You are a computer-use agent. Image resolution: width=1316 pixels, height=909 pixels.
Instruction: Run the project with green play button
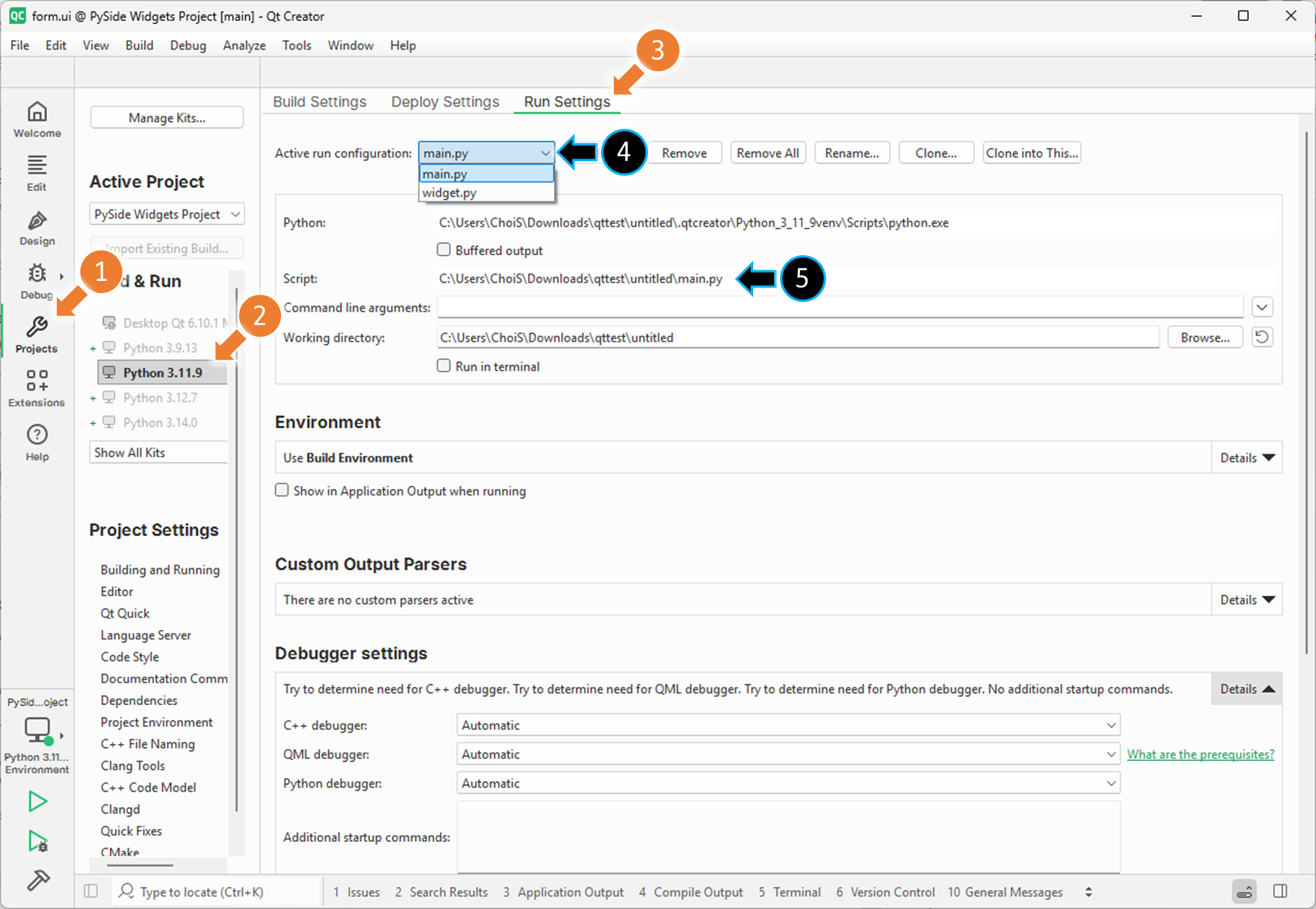tap(37, 801)
